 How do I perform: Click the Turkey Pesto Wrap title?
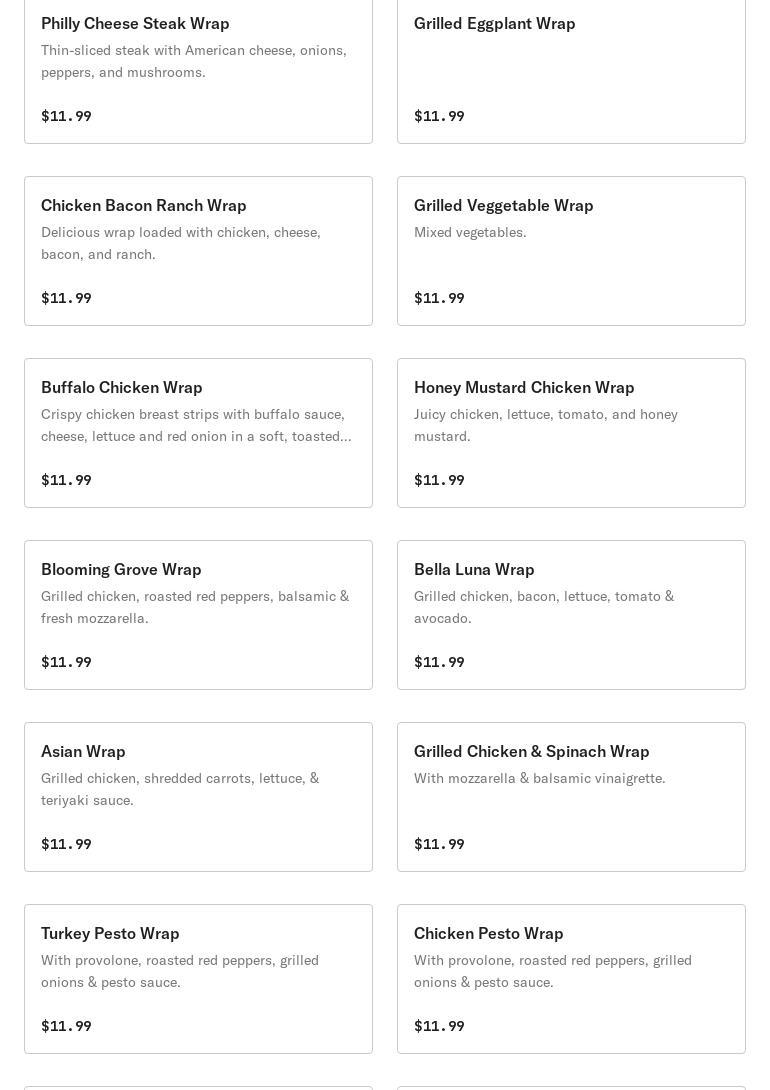110,933
